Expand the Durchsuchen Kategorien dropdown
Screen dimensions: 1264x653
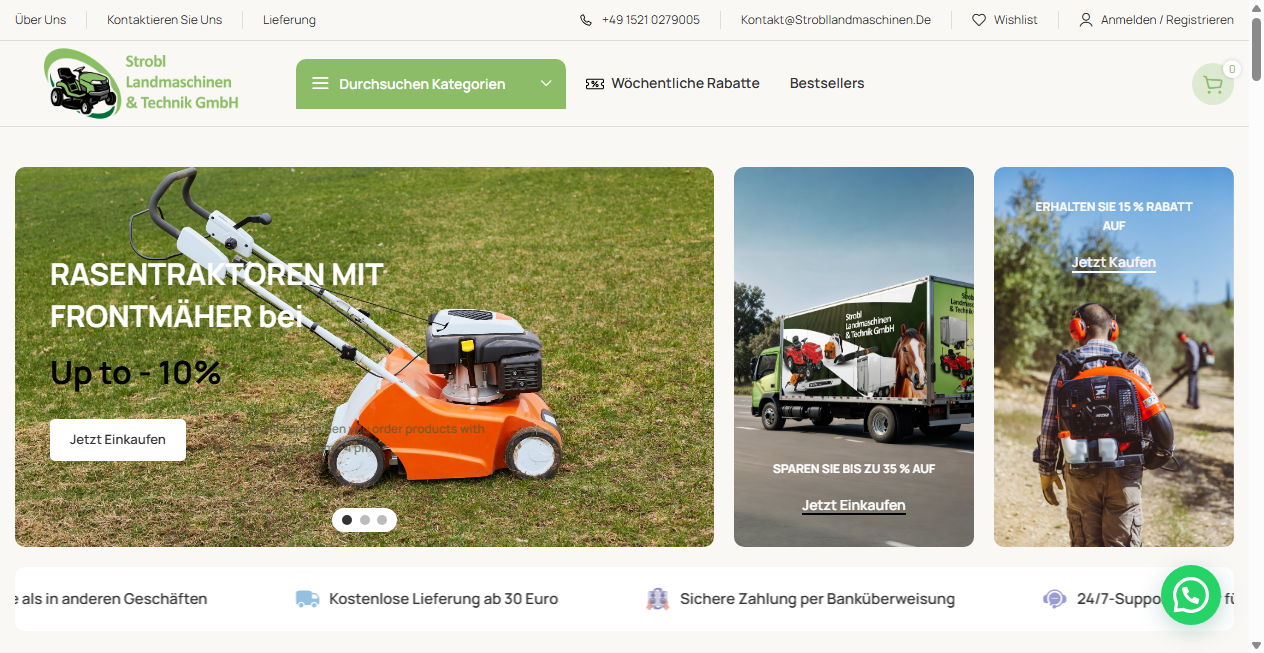click(x=546, y=84)
